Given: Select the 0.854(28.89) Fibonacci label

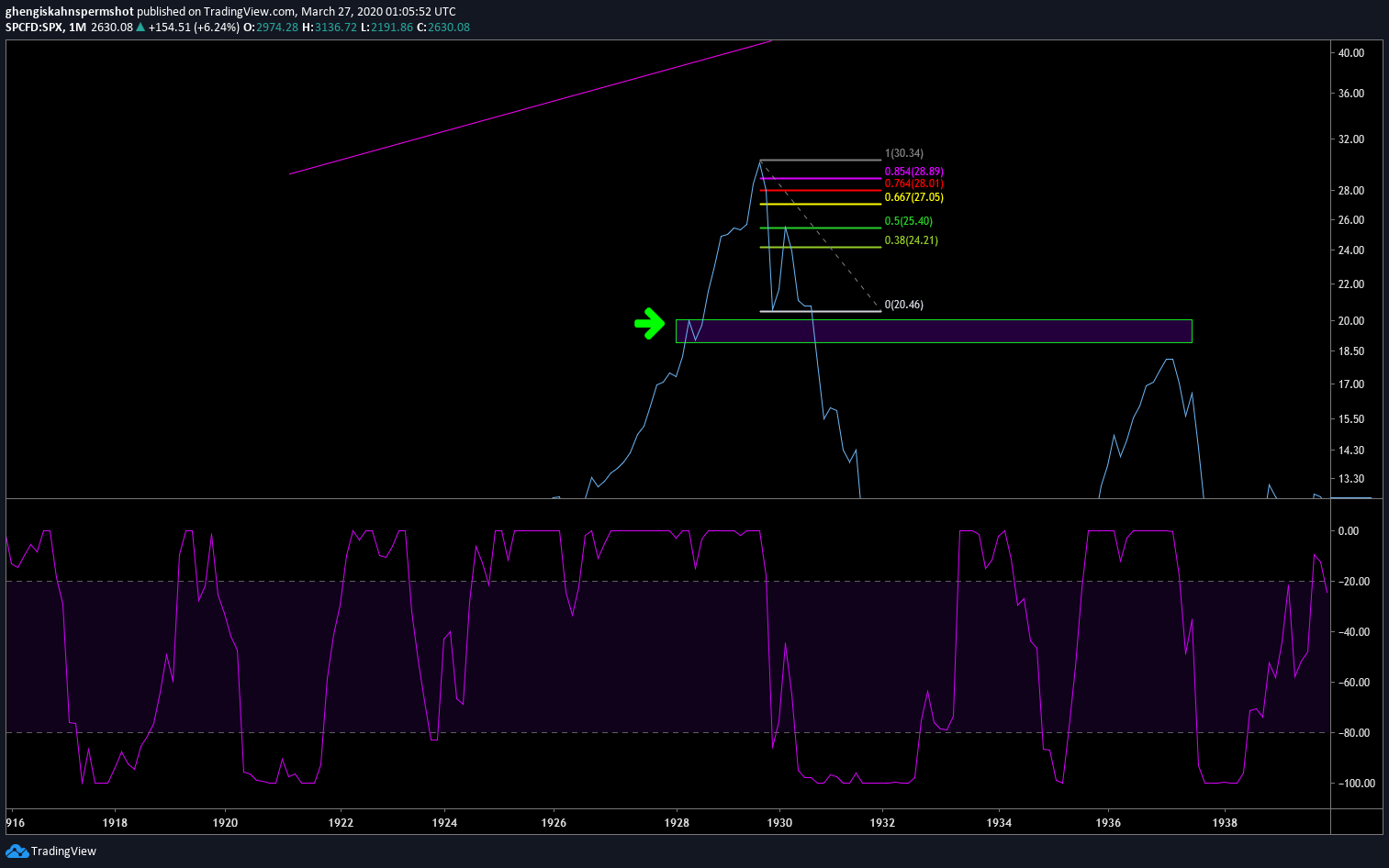Looking at the screenshot, I should [x=914, y=172].
